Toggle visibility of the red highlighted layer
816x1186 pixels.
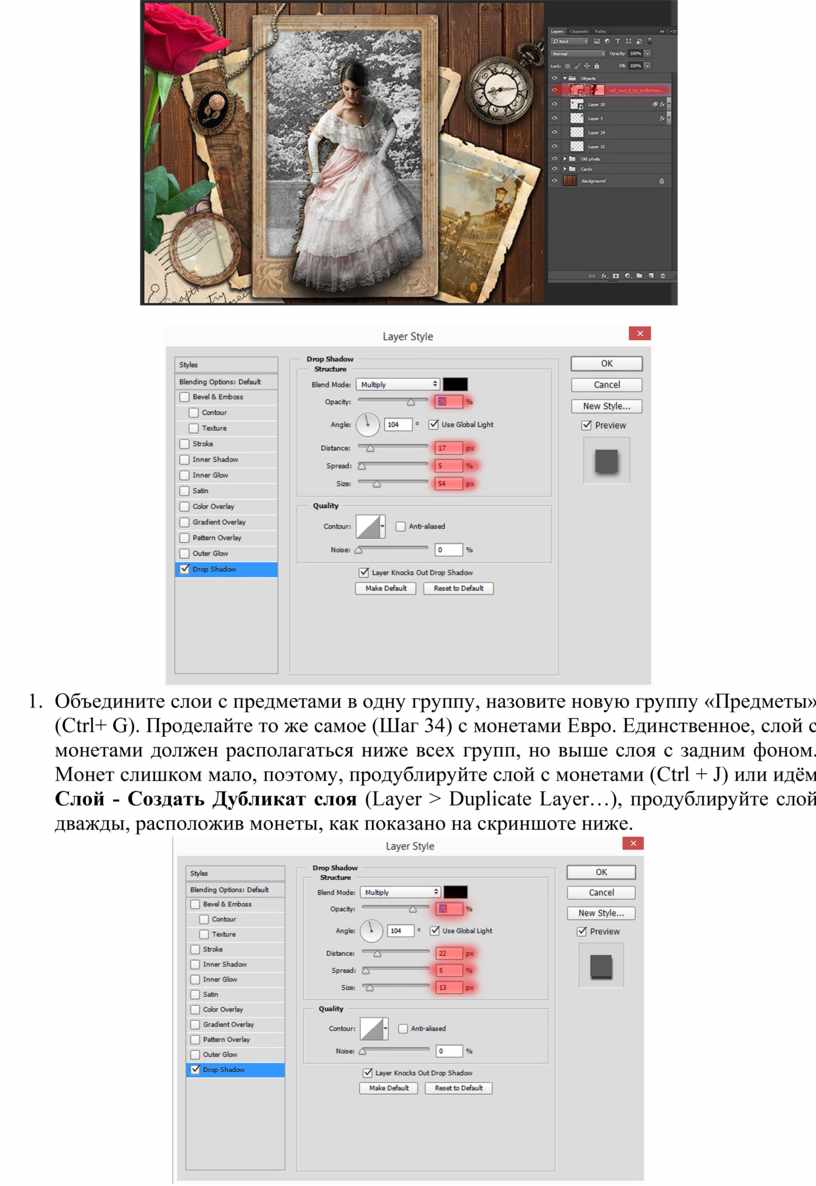click(554, 90)
